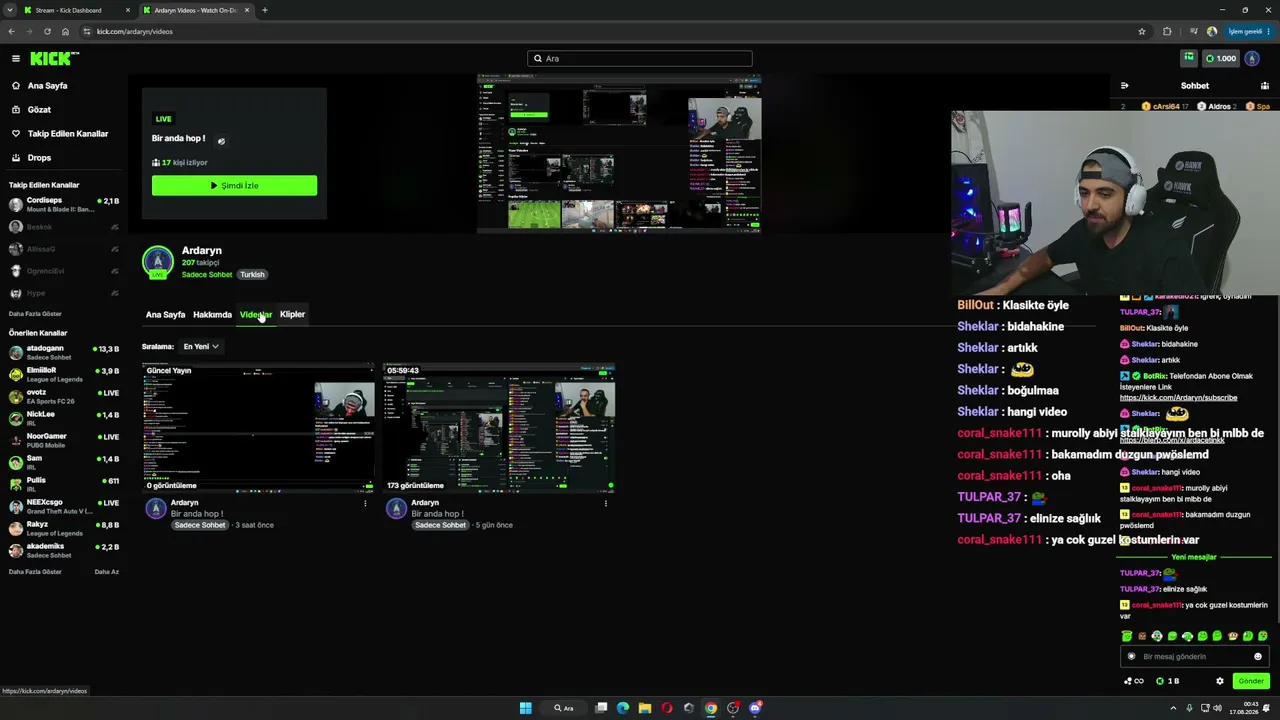1280x720 pixels.
Task: Click the Gönder send button
Action: click(x=1251, y=681)
